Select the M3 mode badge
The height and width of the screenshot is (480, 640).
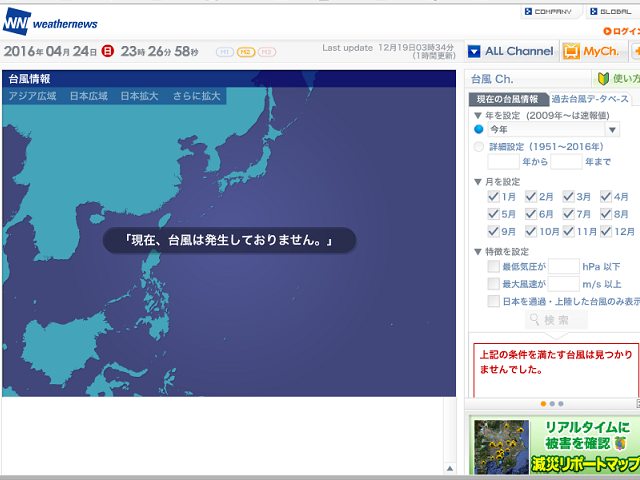267,52
